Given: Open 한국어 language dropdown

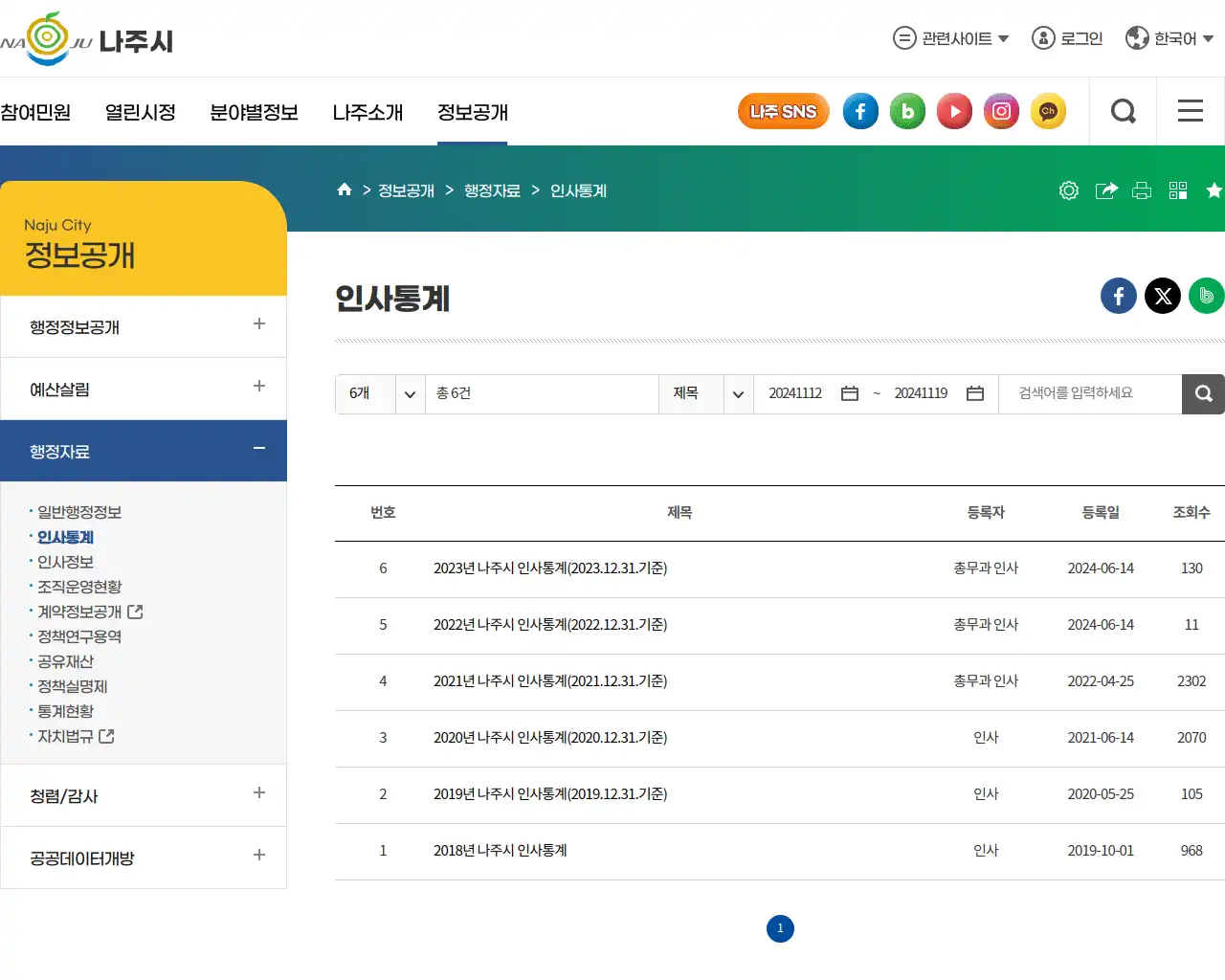Looking at the screenshot, I should (1169, 38).
